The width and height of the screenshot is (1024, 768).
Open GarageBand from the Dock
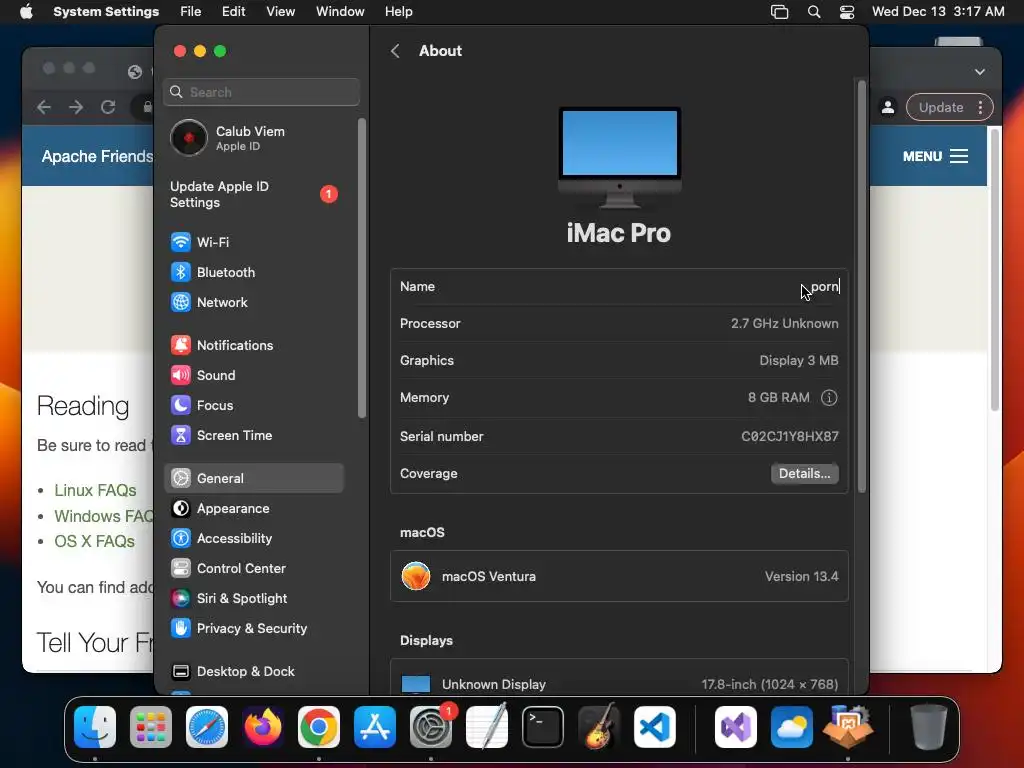[599, 727]
